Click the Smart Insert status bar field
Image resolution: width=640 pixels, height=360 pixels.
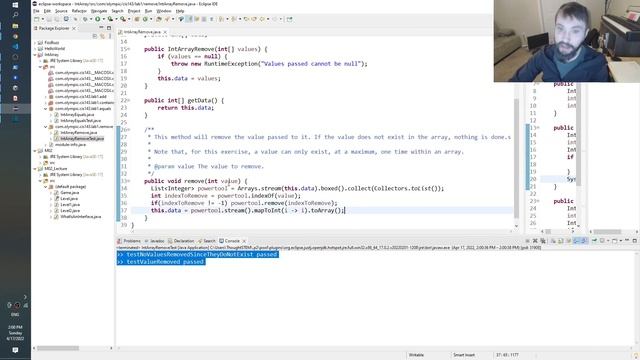(464, 355)
